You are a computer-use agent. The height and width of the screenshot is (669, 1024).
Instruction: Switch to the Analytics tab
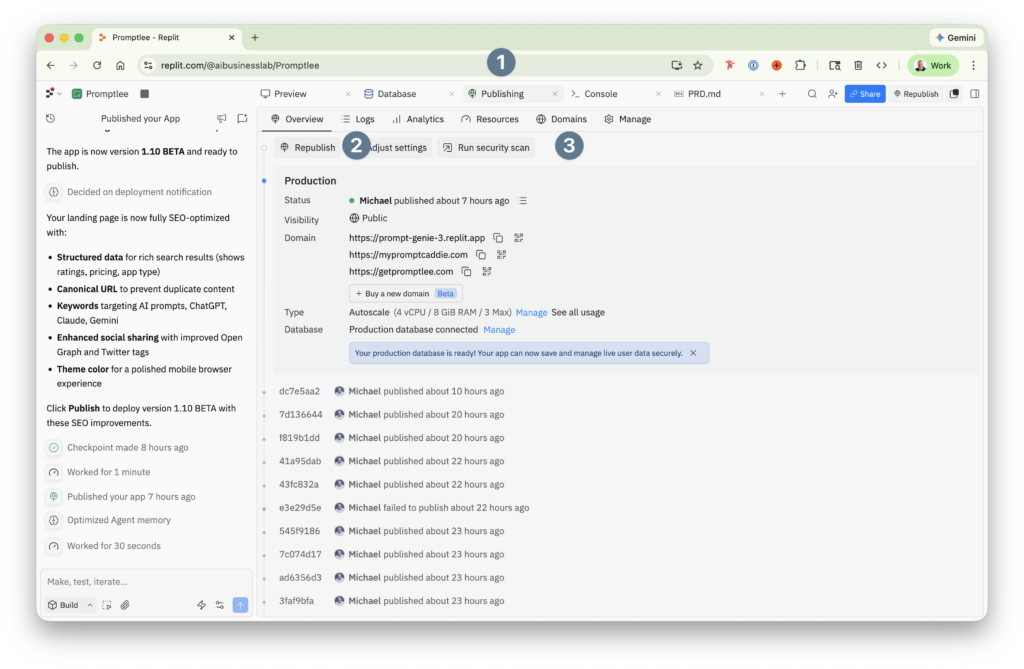click(x=418, y=119)
